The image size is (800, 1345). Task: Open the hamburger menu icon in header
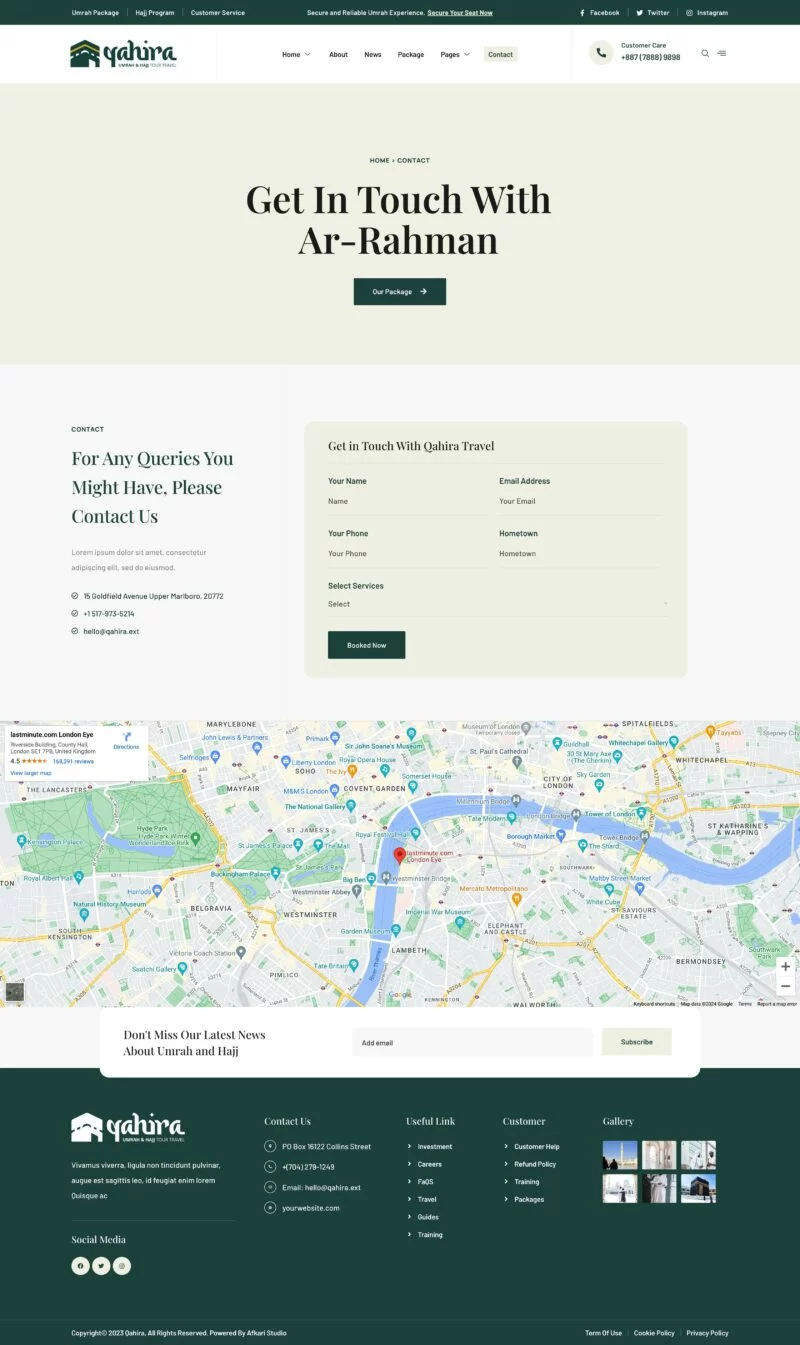click(722, 54)
